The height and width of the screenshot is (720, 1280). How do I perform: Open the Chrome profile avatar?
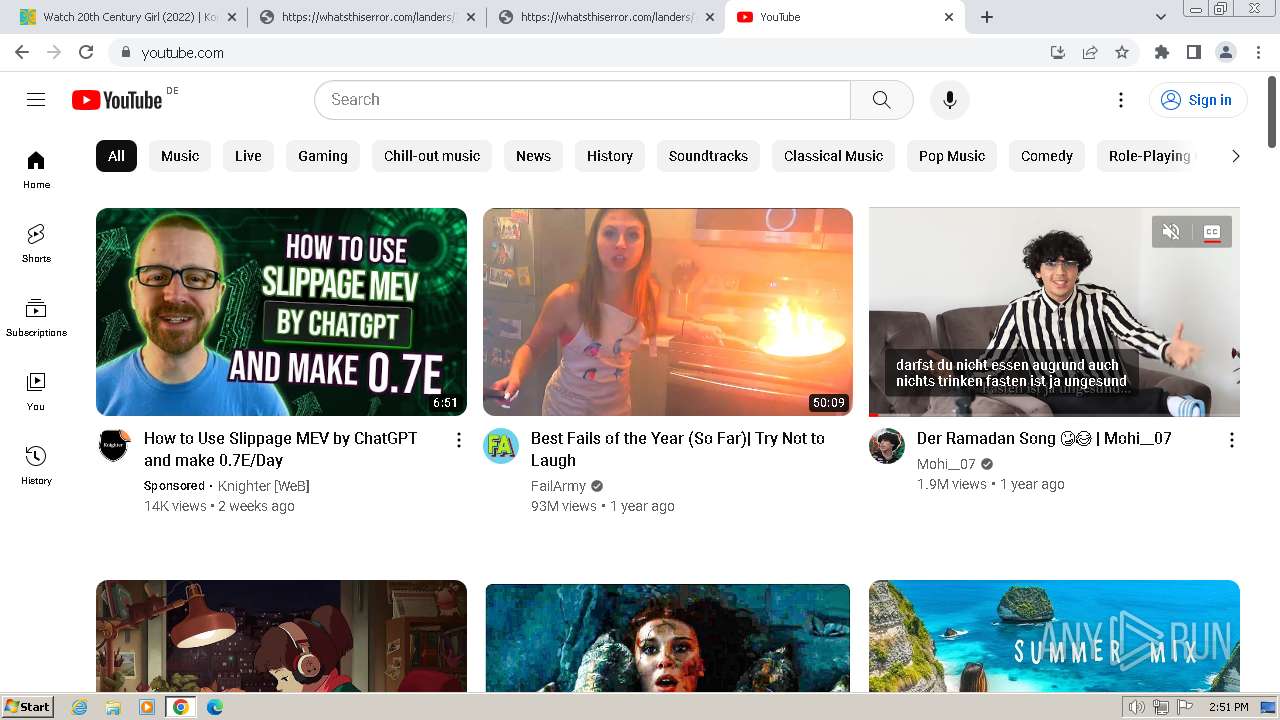click(x=1225, y=52)
